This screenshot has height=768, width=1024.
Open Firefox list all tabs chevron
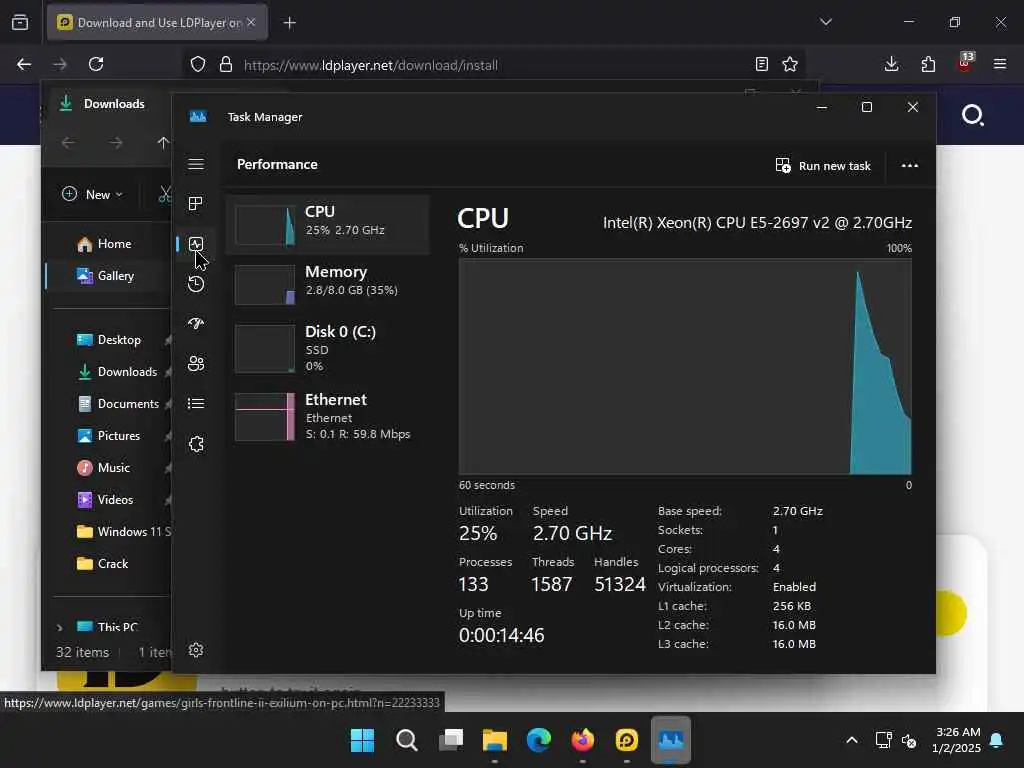point(826,22)
